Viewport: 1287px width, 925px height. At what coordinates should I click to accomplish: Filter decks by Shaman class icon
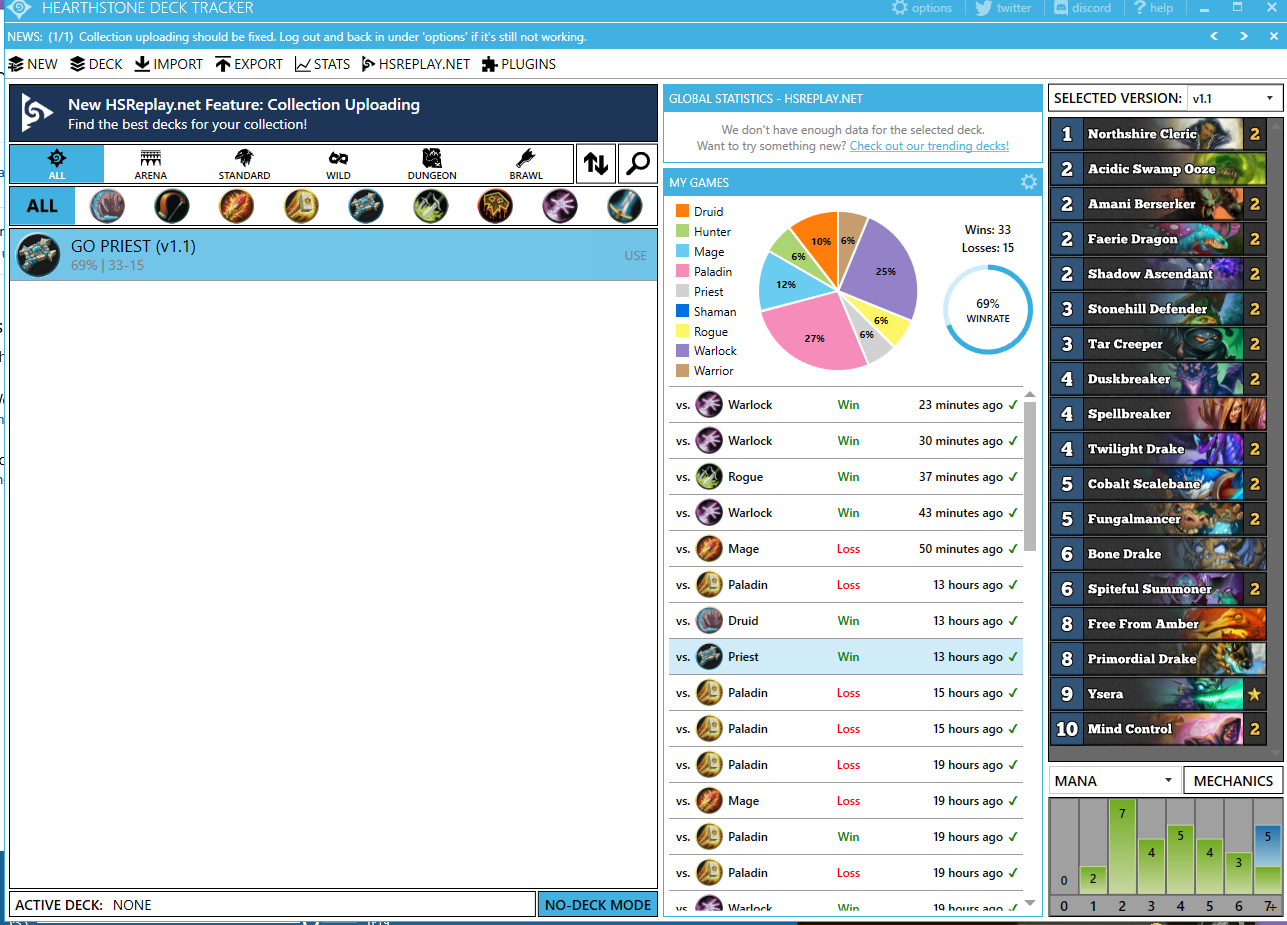495,206
